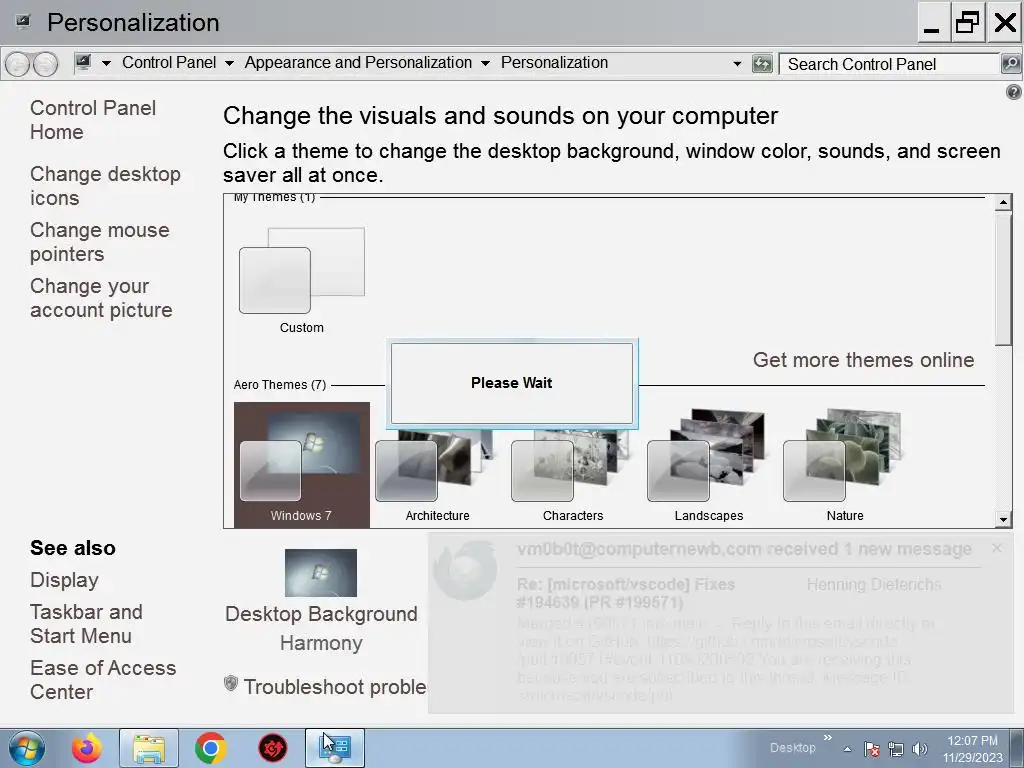This screenshot has height=768, width=1024.
Task: Click the Thunderbird logo in notification
Action: [x=465, y=570]
